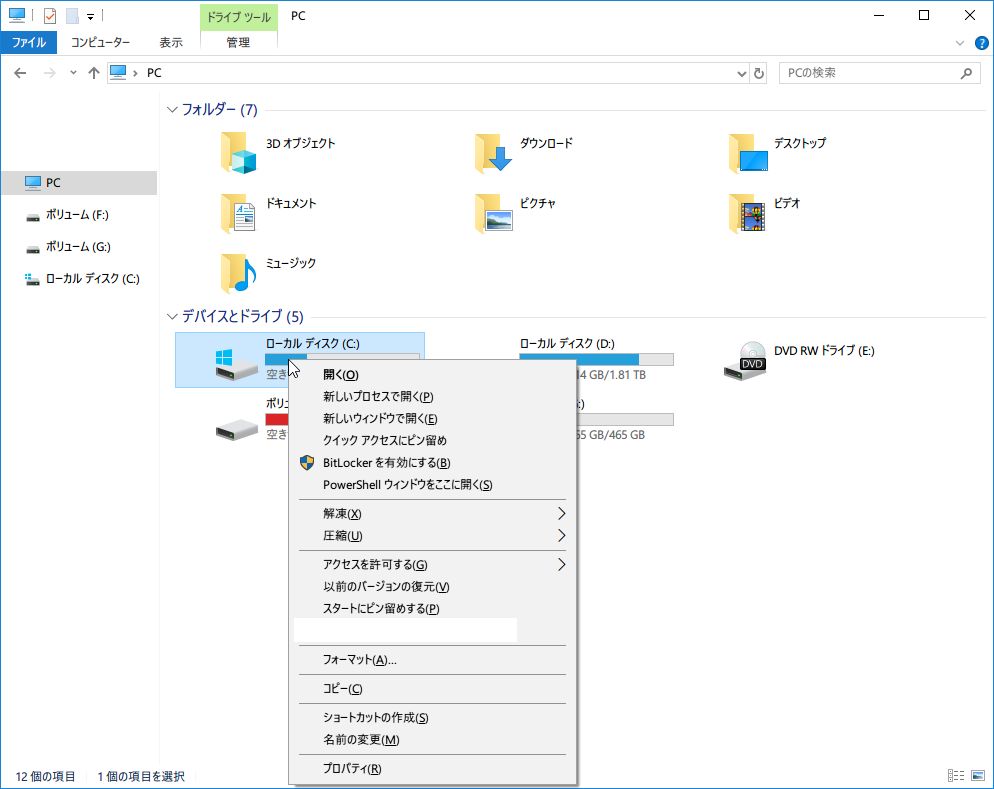Open the address bar history dropdown
The image size is (994, 789).
coord(741,73)
